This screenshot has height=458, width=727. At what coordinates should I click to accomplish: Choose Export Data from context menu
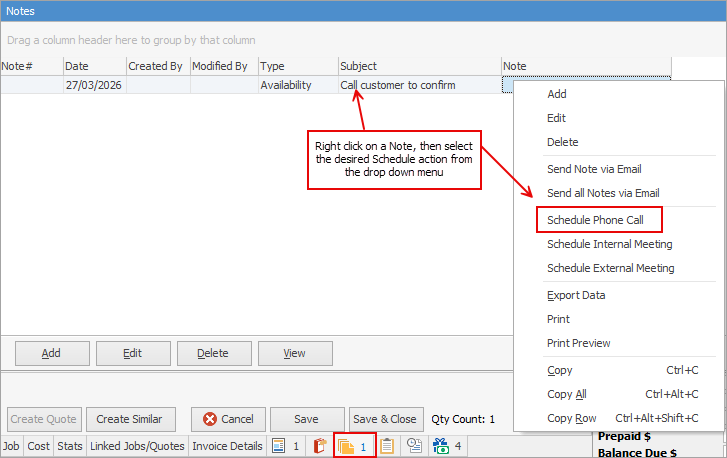[x=619, y=295]
